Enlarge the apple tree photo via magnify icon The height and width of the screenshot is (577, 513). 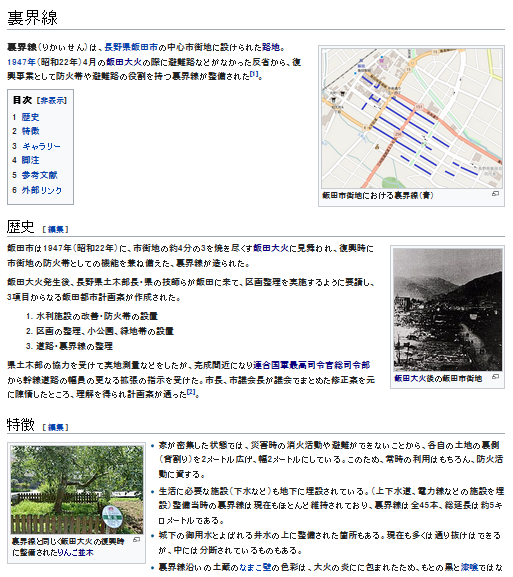click(x=137, y=540)
